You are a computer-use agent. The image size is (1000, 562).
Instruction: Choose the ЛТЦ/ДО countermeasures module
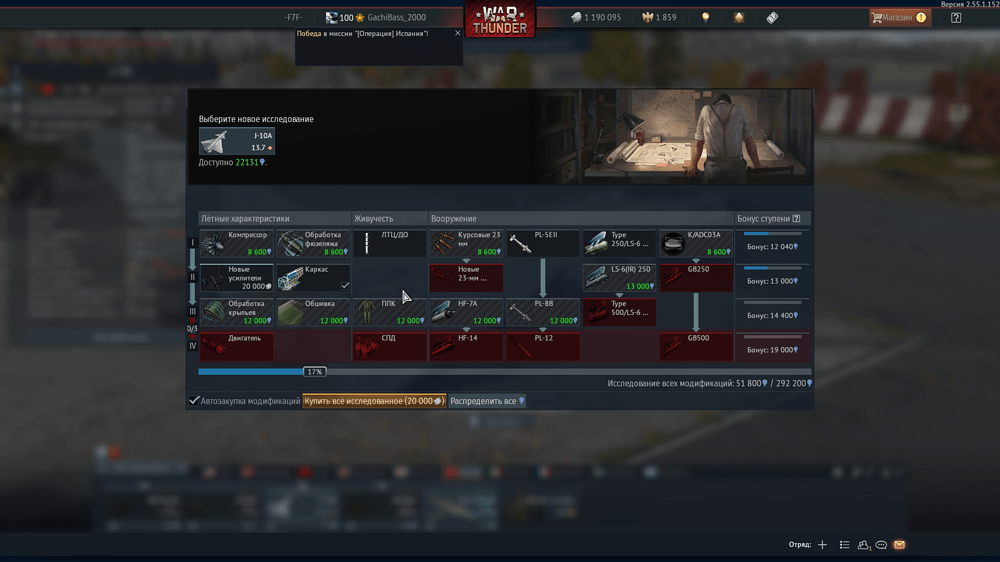390,243
